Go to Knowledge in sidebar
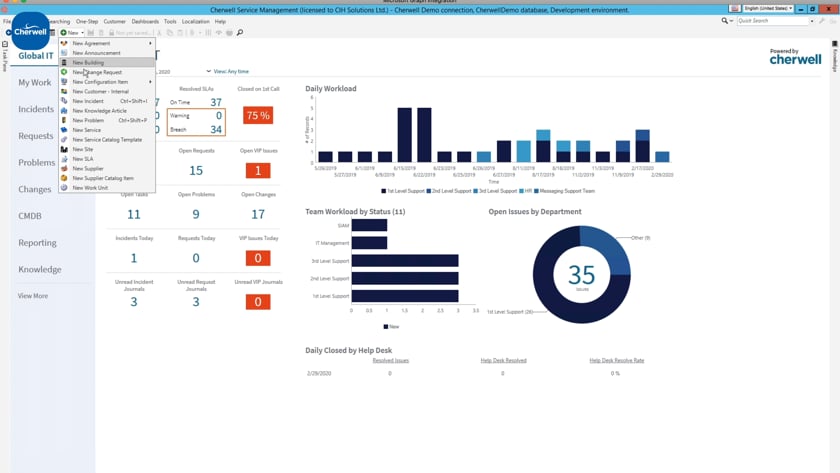Viewport: 840px width, 473px height. click(40, 269)
